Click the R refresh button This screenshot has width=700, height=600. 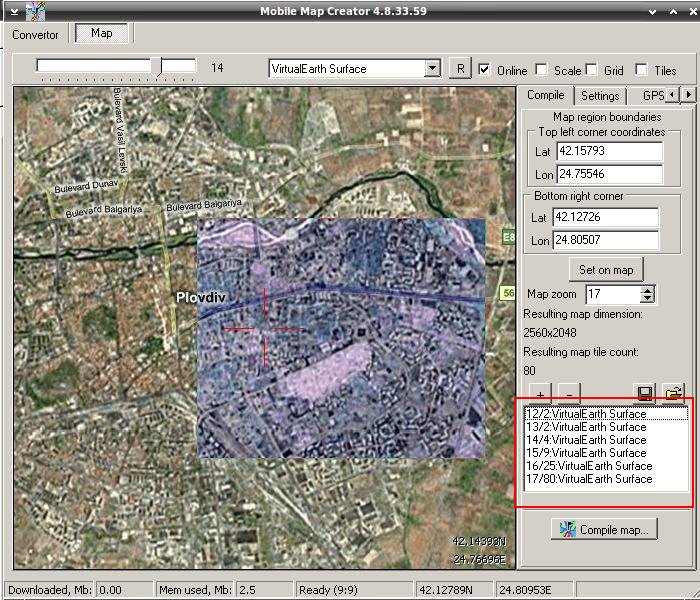[459, 69]
